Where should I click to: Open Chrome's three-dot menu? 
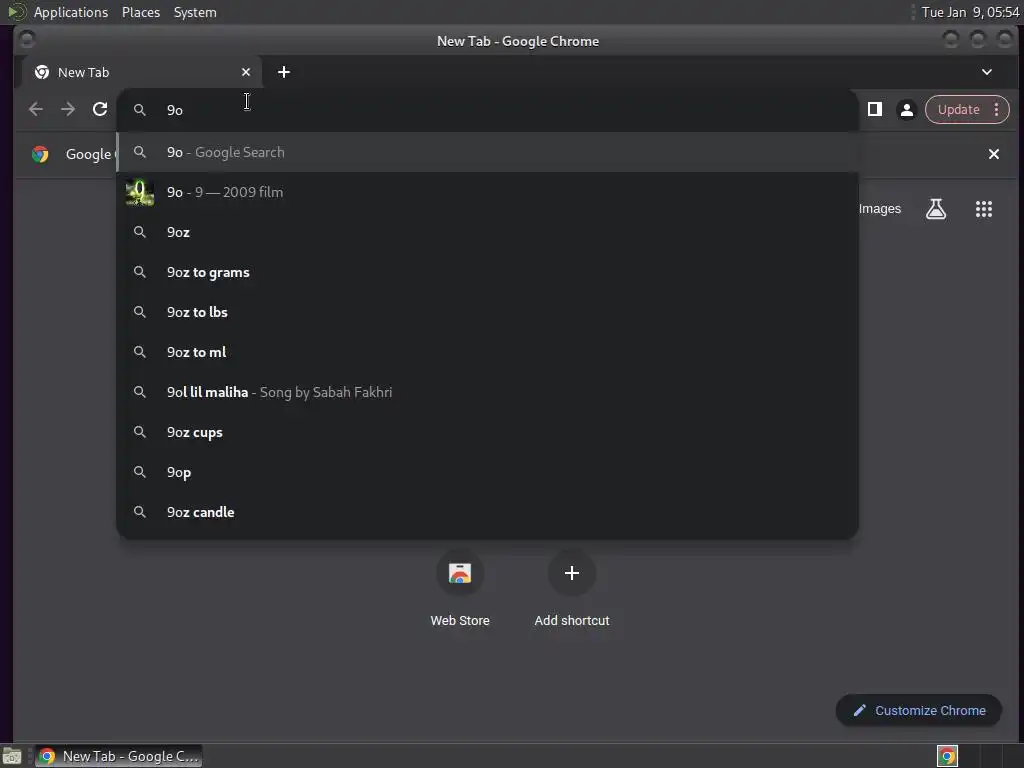(997, 110)
